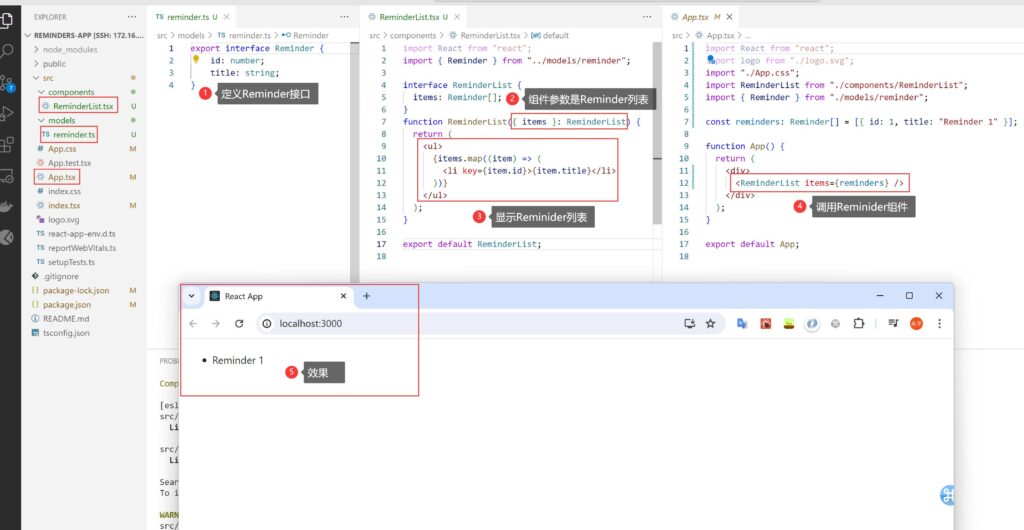Open the gray circular extension icon
This screenshot has height=530, width=1024.
tap(835, 324)
